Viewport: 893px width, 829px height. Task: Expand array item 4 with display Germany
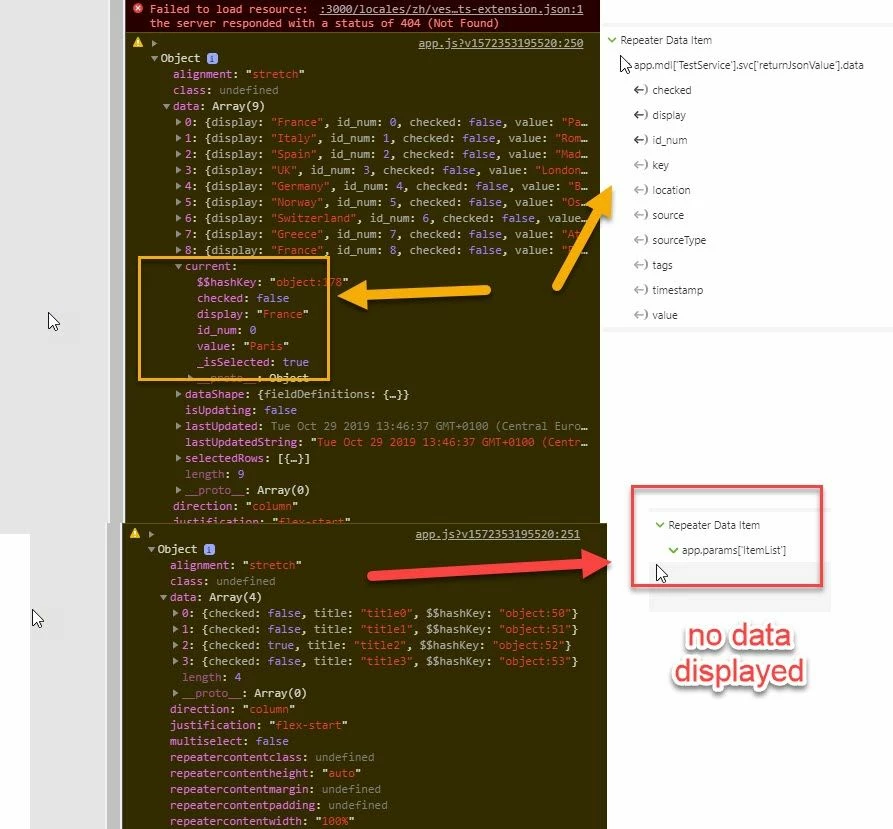point(178,186)
